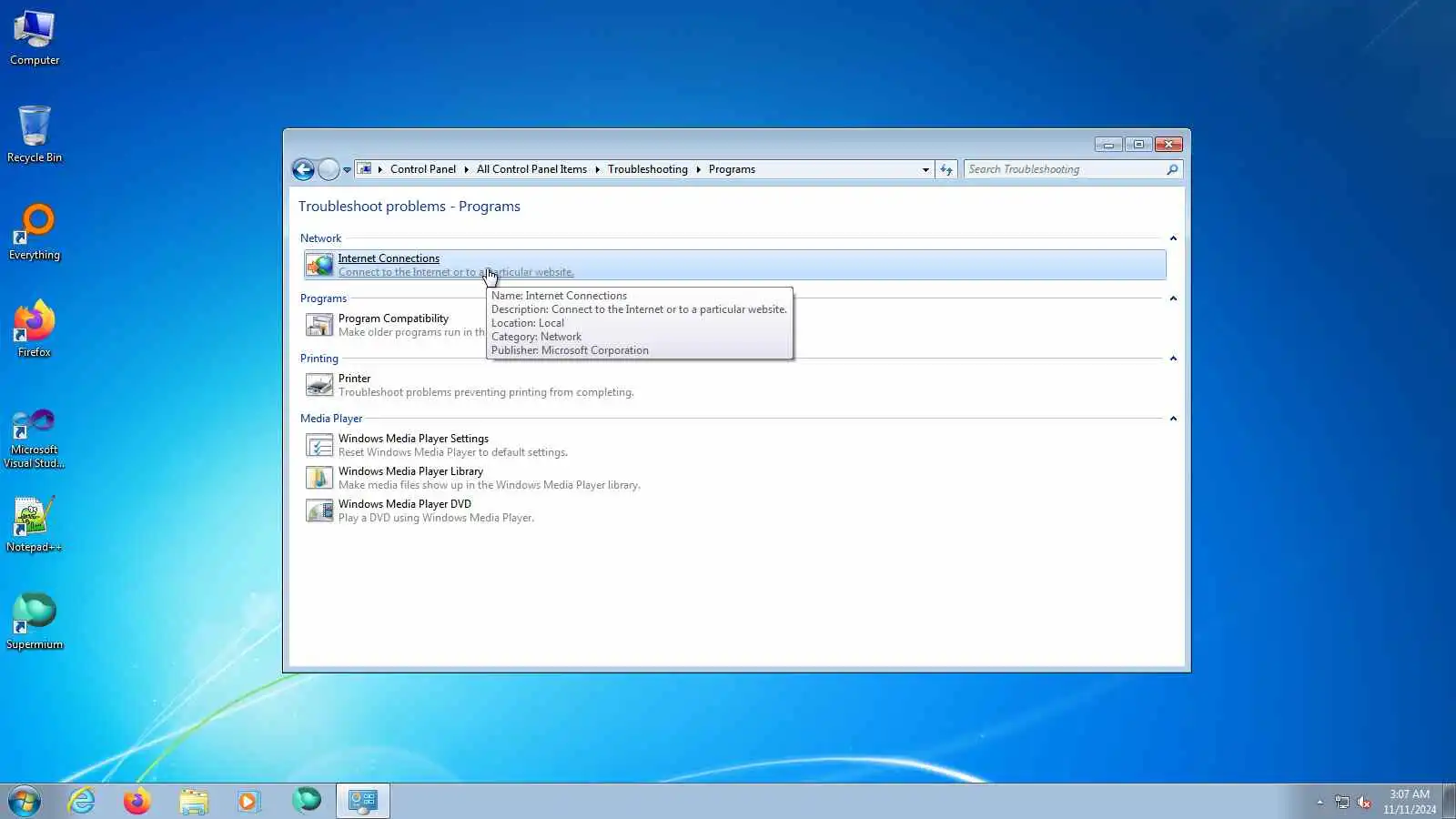Collapse the Media Player section
Screen dimensions: 1456x819
[1173, 419]
